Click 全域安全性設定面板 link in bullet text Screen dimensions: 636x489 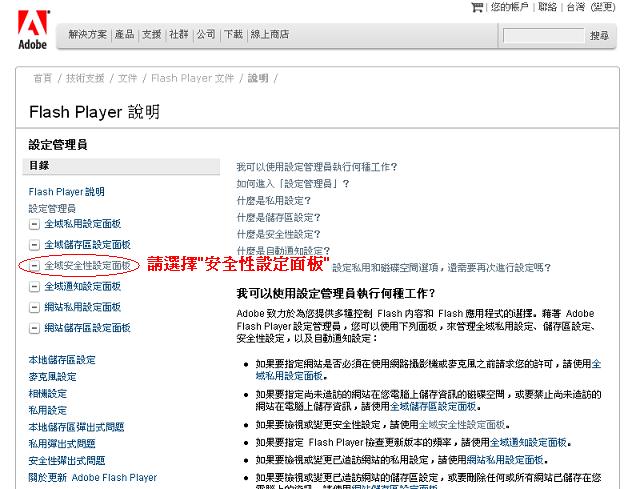tap(462, 425)
